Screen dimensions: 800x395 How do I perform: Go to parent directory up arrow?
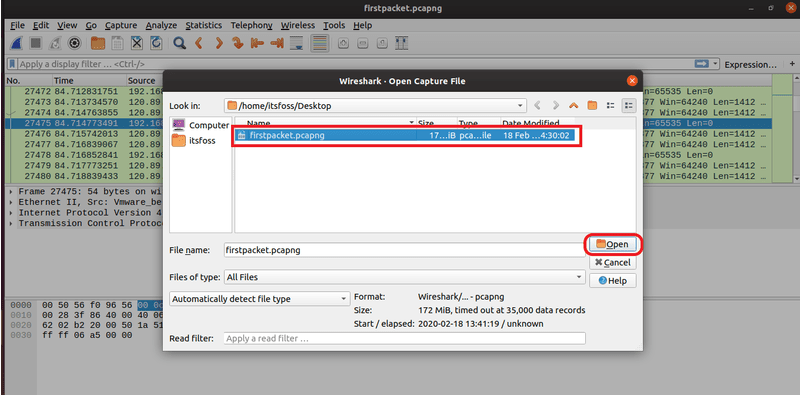point(573,106)
